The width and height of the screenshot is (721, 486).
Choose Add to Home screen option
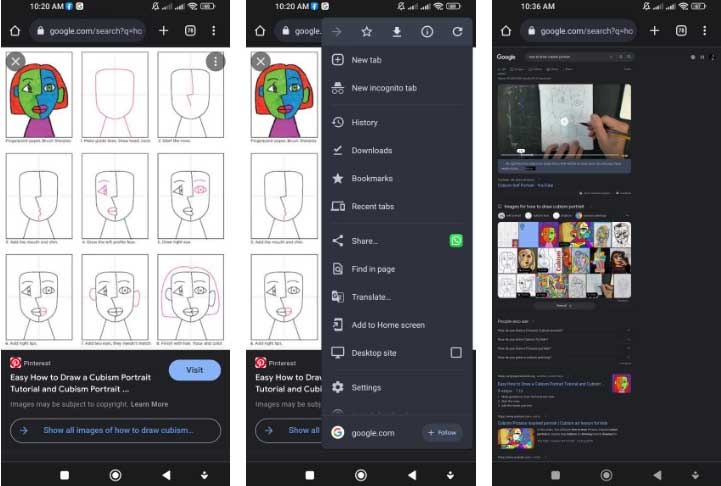click(388, 325)
